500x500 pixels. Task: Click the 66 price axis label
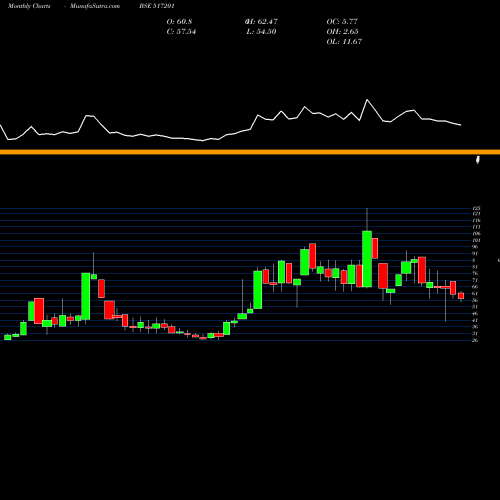[475, 287]
